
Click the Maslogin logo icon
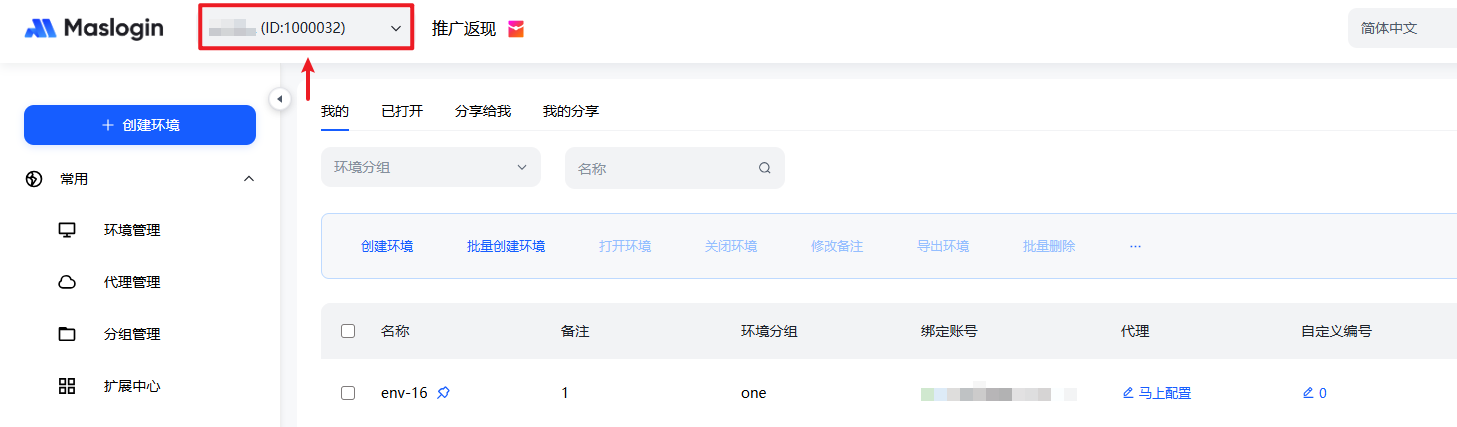[40, 28]
